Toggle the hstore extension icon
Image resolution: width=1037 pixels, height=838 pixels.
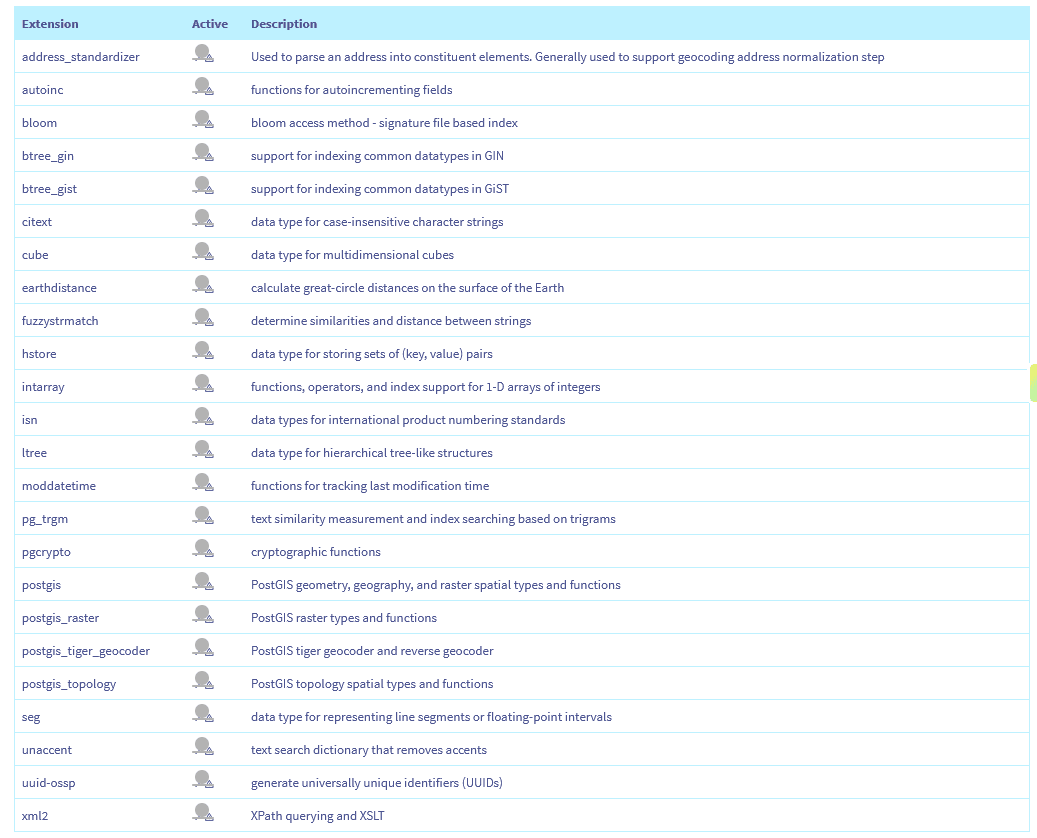tap(203, 351)
